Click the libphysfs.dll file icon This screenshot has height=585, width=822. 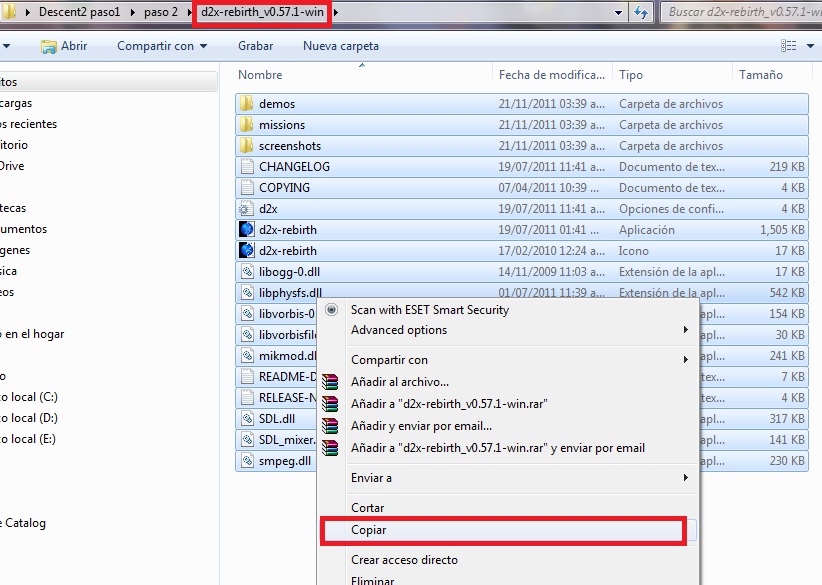click(247, 292)
